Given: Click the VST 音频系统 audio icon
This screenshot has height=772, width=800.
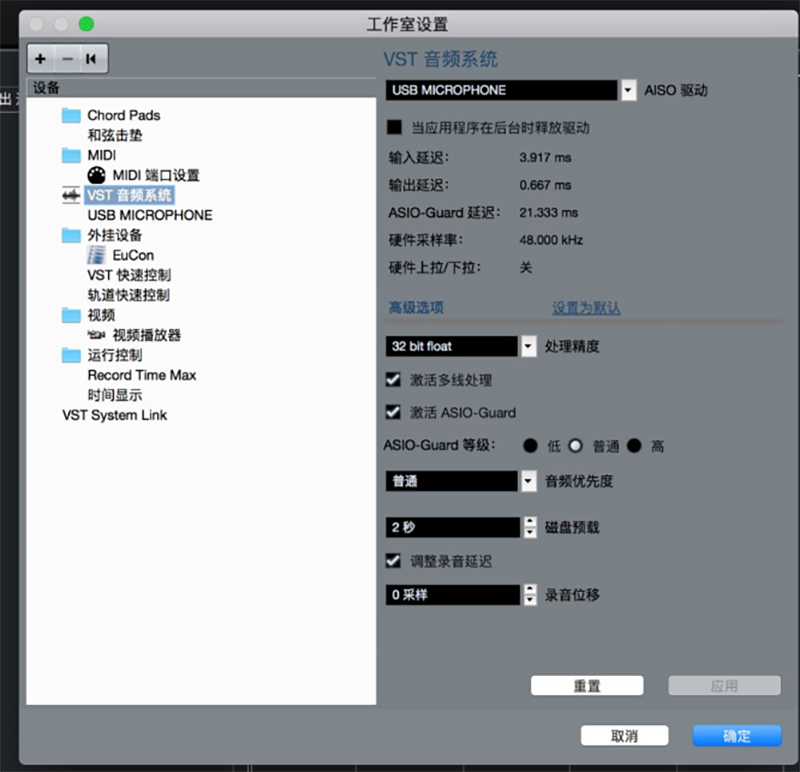Looking at the screenshot, I should (71, 195).
